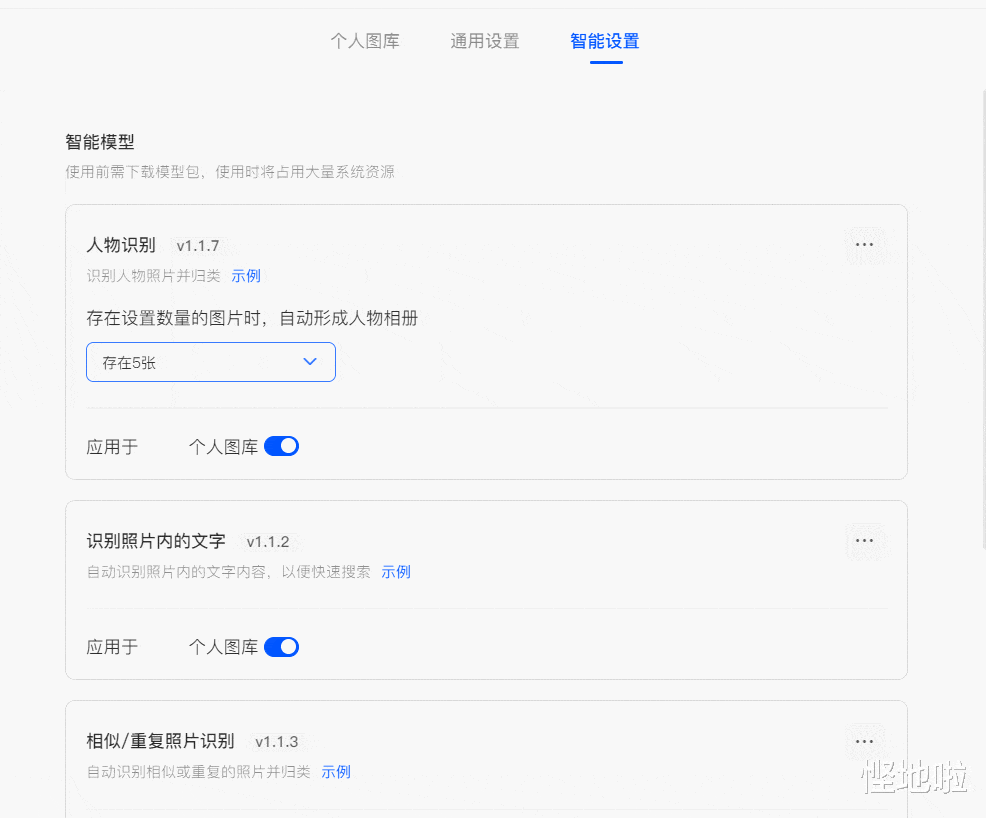Image resolution: width=986 pixels, height=818 pixels.
Task: Click the v1.1.2 version label
Action: [268, 542]
